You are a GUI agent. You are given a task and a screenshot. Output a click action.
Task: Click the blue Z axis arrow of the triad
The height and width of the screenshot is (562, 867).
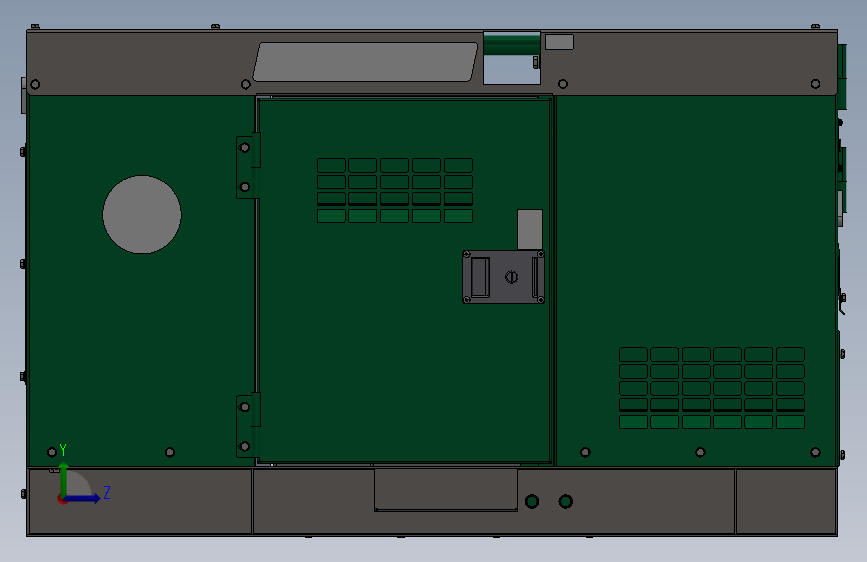coord(83,498)
